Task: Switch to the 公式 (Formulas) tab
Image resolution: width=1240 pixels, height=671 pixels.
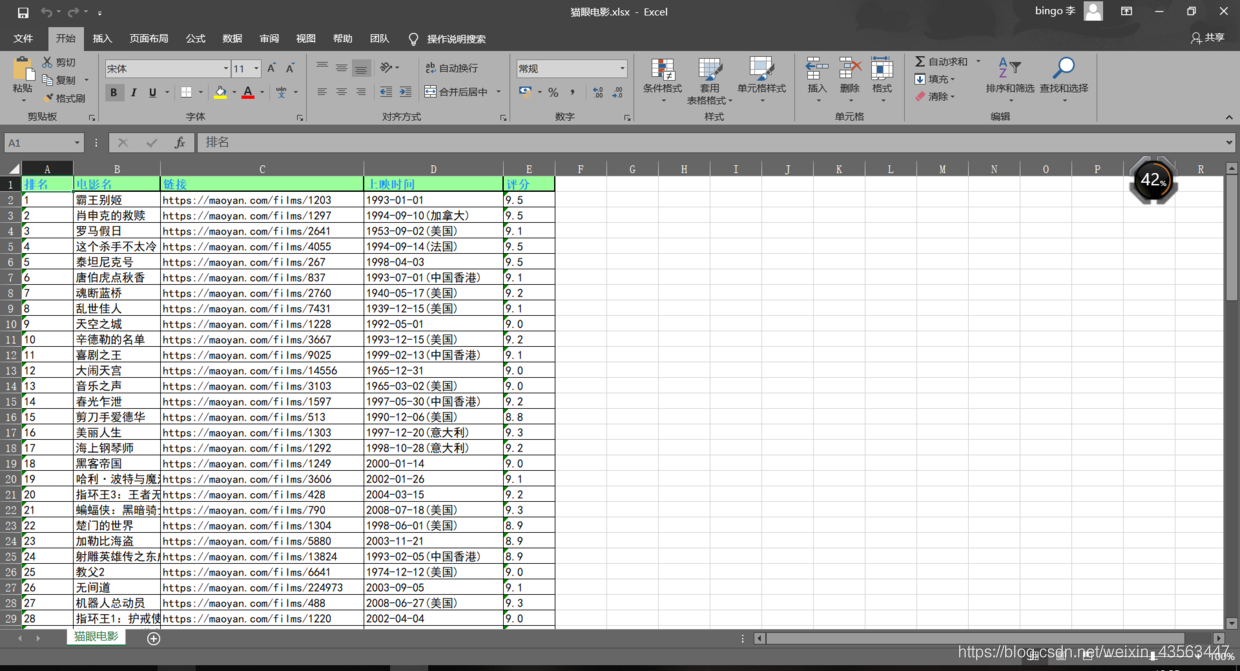Action: 195,39
